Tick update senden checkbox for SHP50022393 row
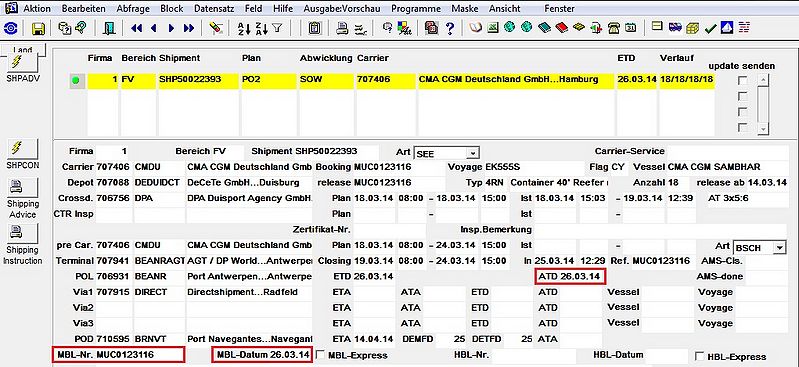 point(743,81)
